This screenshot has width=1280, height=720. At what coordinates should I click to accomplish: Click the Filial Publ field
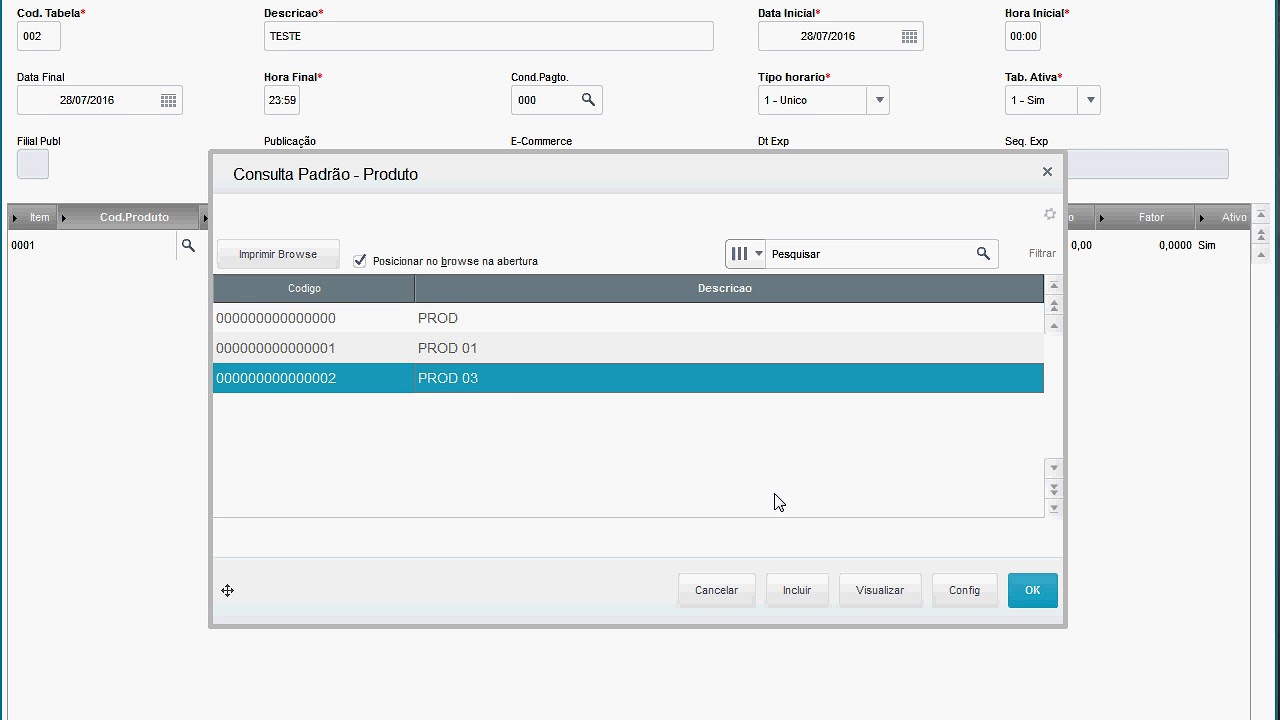(x=33, y=164)
